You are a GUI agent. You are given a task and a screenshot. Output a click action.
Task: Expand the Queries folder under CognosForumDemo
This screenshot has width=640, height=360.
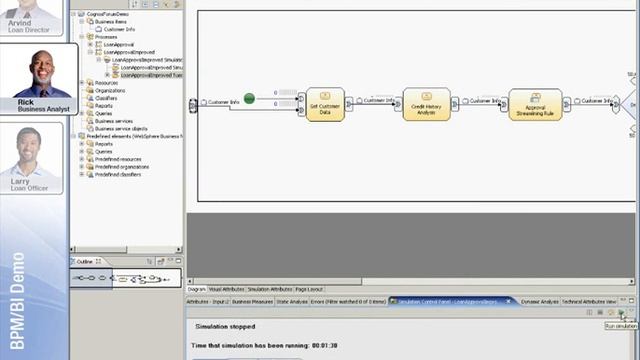click(82, 113)
